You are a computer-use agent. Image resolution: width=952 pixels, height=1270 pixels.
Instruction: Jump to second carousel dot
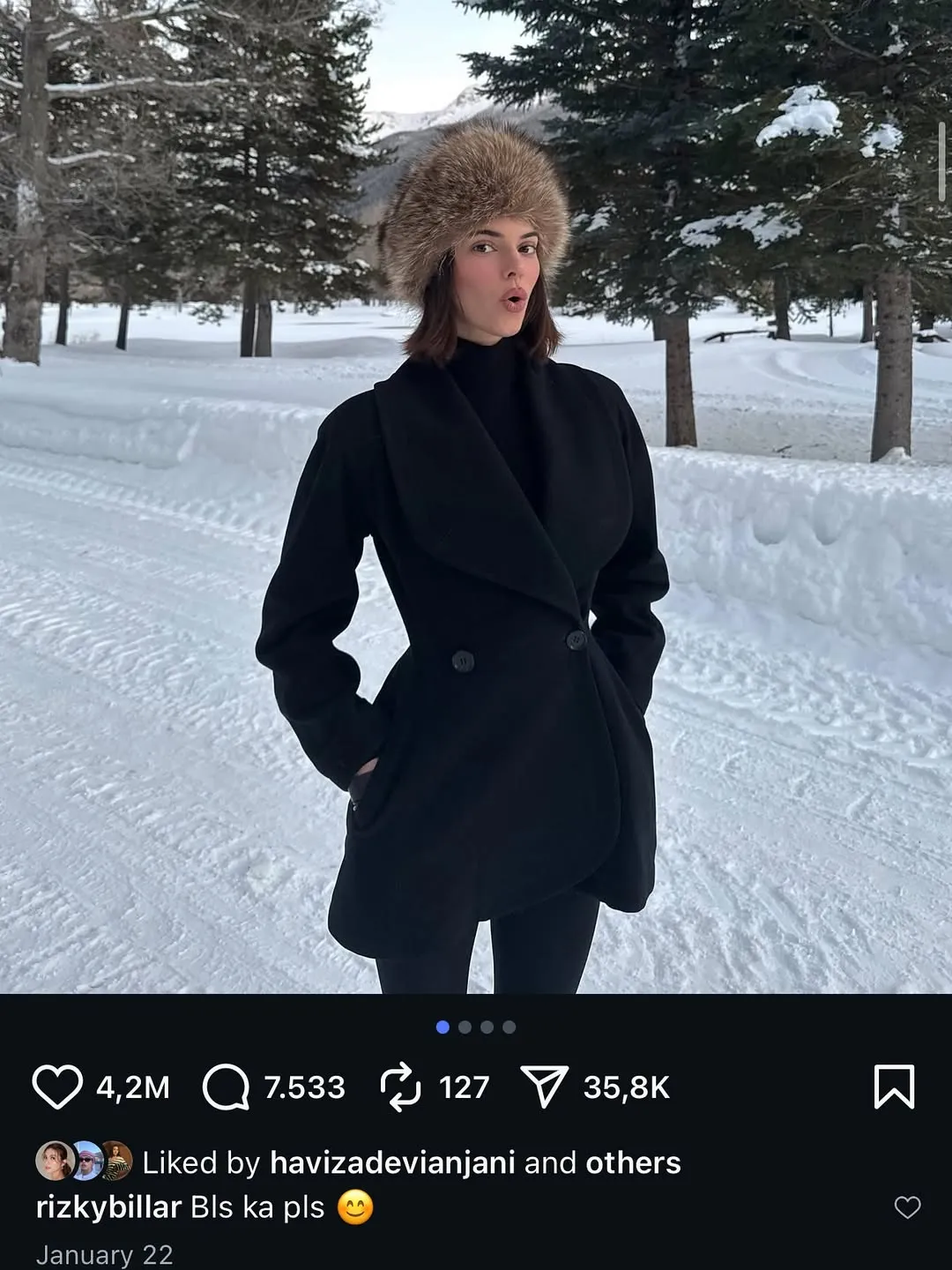tap(465, 1027)
